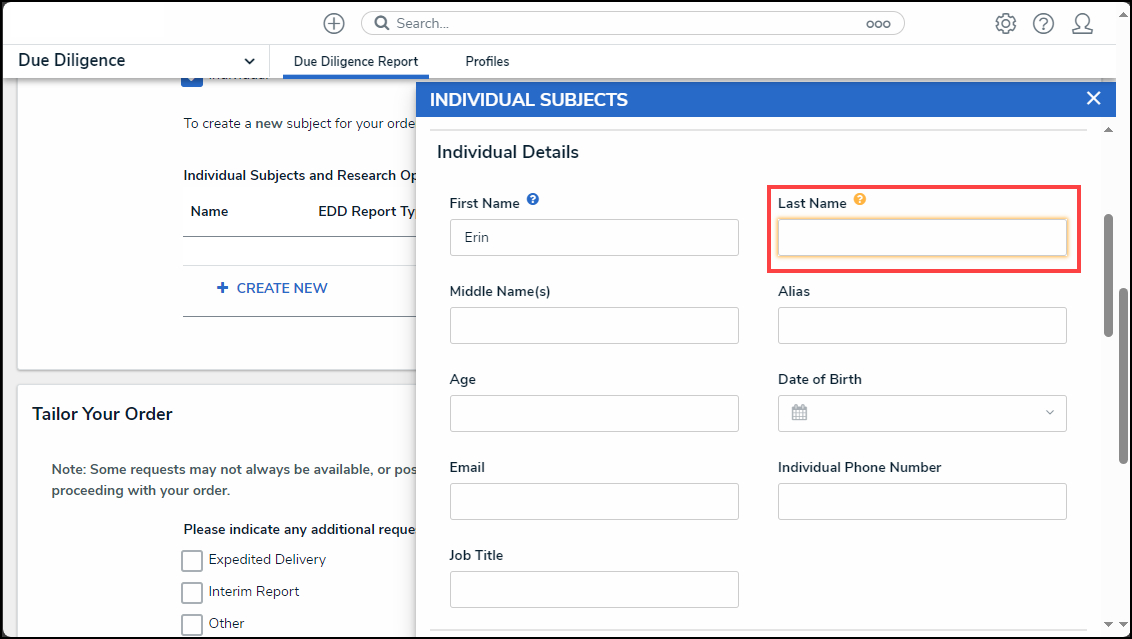Select the Due Diligence Report tab
The image size is (1132, 639).
coord(356,61)
